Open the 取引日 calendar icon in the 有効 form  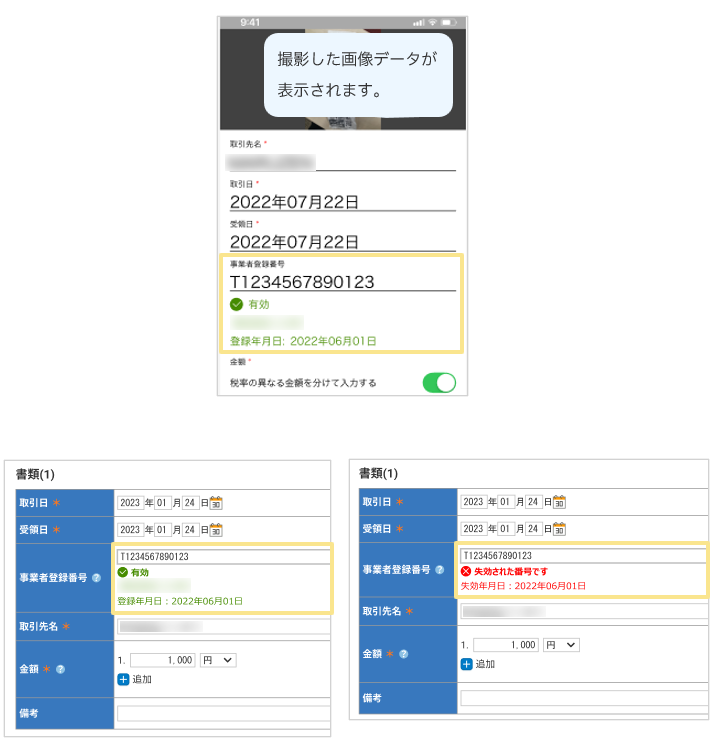[x=216, y=503]
